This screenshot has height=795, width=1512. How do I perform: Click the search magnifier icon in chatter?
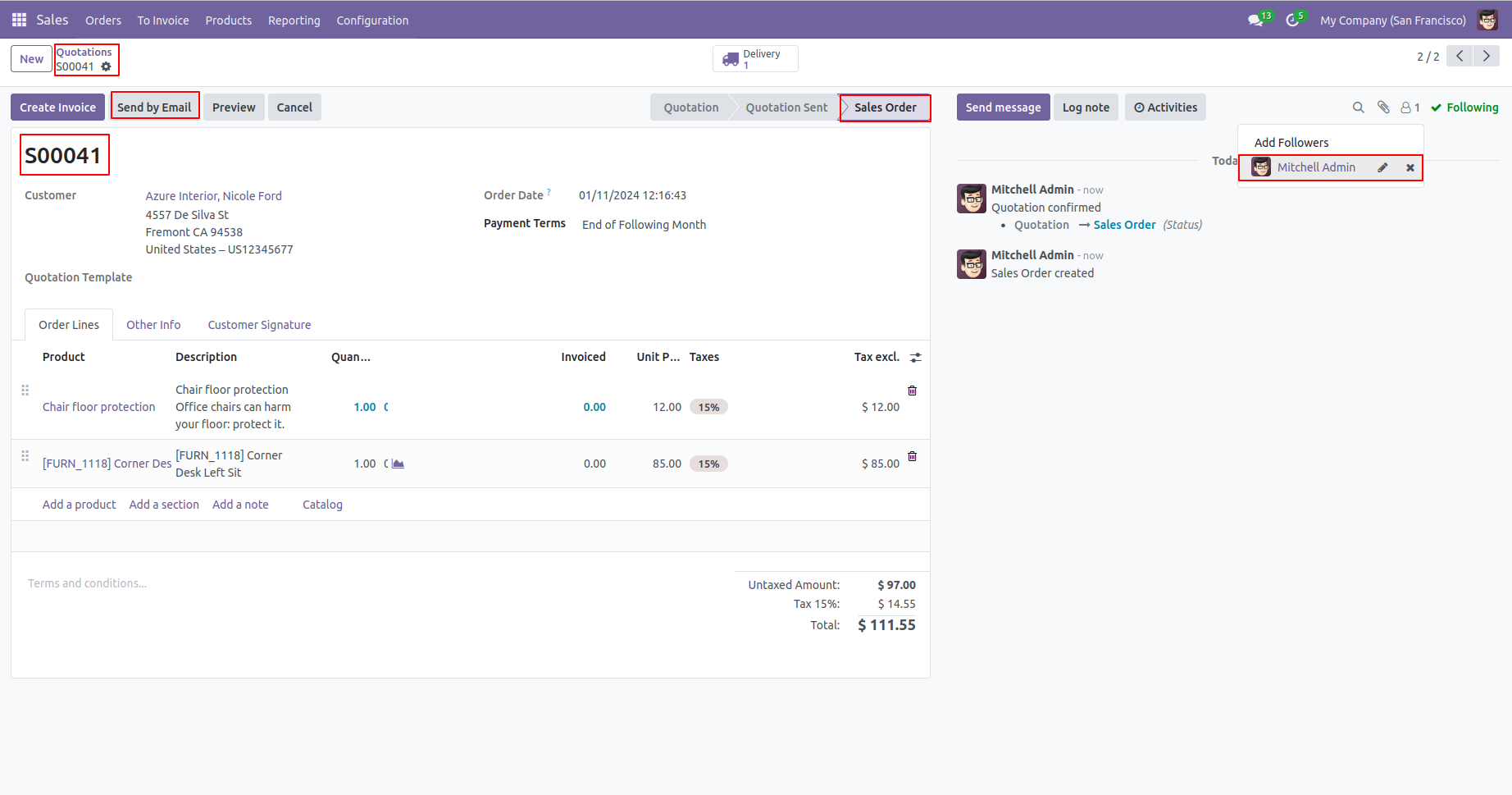(1358, 107)
